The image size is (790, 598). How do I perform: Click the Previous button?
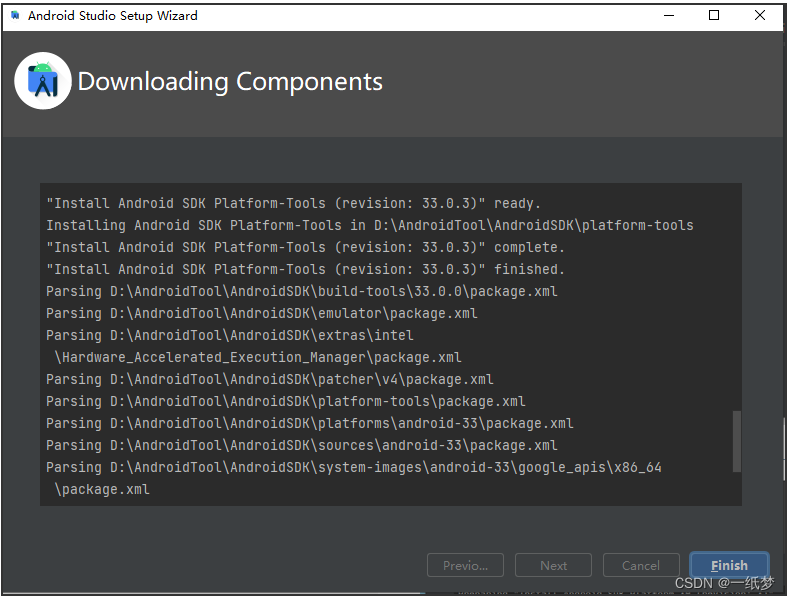tap(465, 565)
